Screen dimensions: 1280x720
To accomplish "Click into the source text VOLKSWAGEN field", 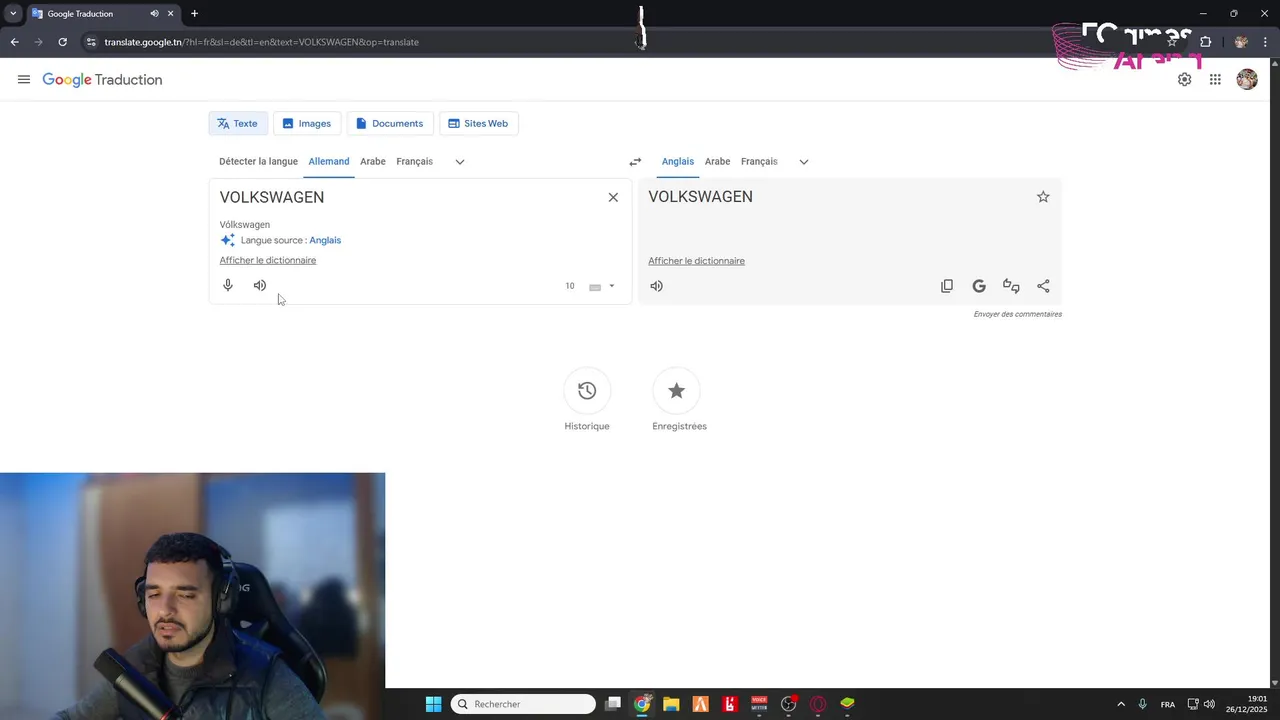I will click(405, 198).
